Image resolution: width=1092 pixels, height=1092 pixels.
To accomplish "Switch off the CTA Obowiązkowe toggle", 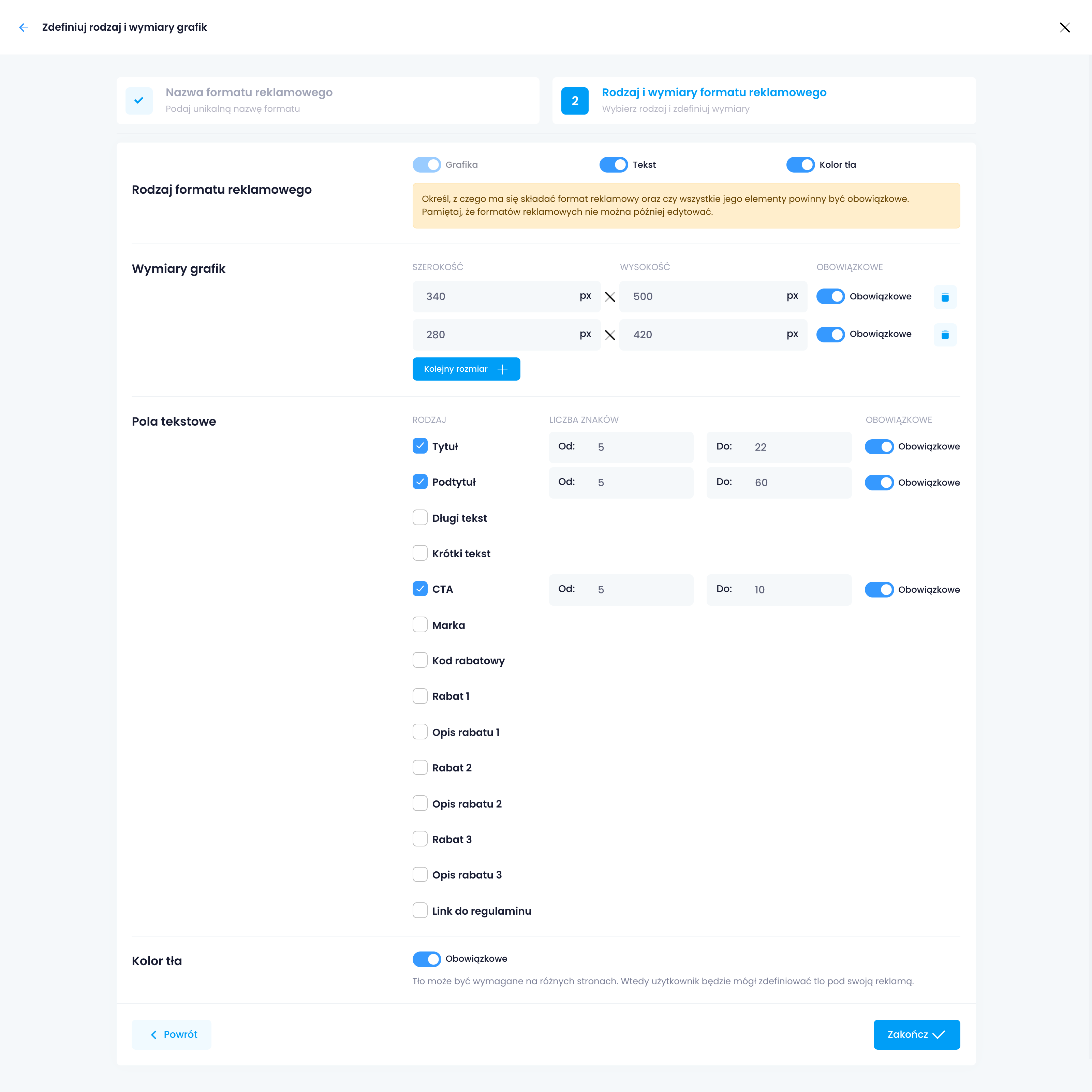I will [879, 590].
